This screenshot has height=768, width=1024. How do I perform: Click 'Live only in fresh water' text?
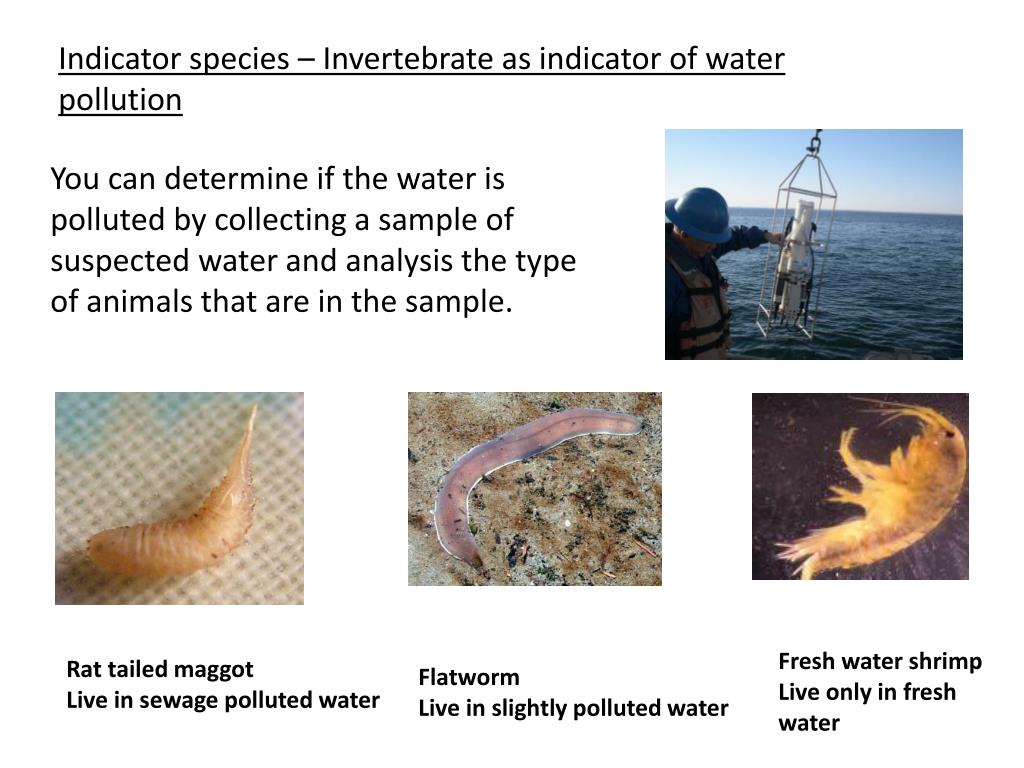867,707
